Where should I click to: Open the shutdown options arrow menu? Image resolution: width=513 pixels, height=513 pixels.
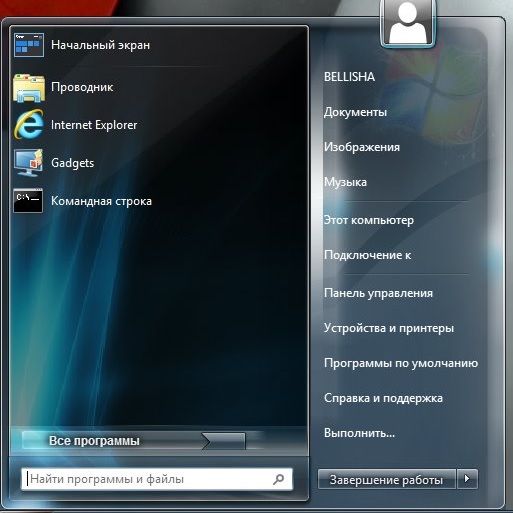coord(467,479)
